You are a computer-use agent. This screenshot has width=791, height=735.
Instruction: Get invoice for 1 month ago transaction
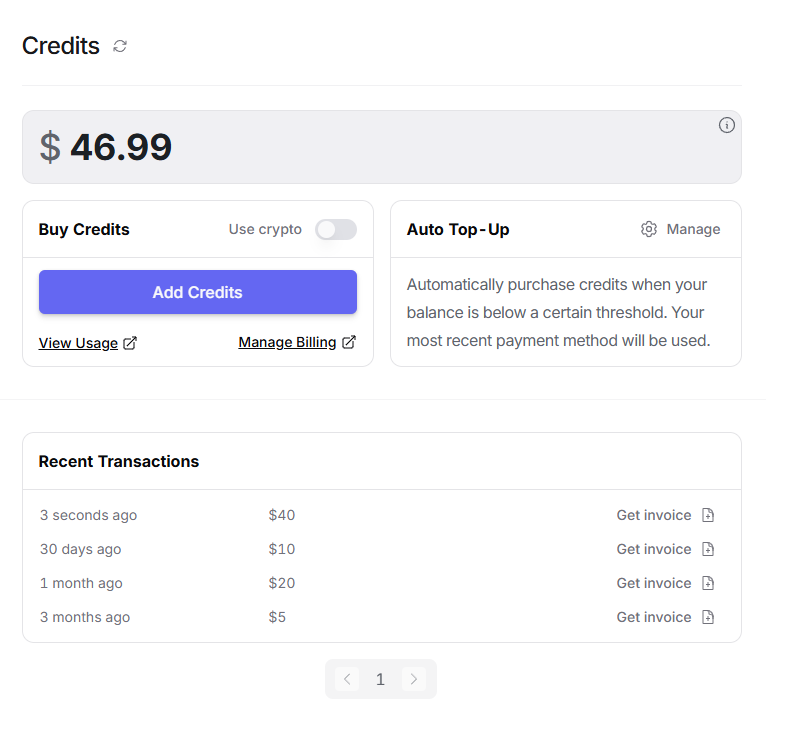[654, 583]
